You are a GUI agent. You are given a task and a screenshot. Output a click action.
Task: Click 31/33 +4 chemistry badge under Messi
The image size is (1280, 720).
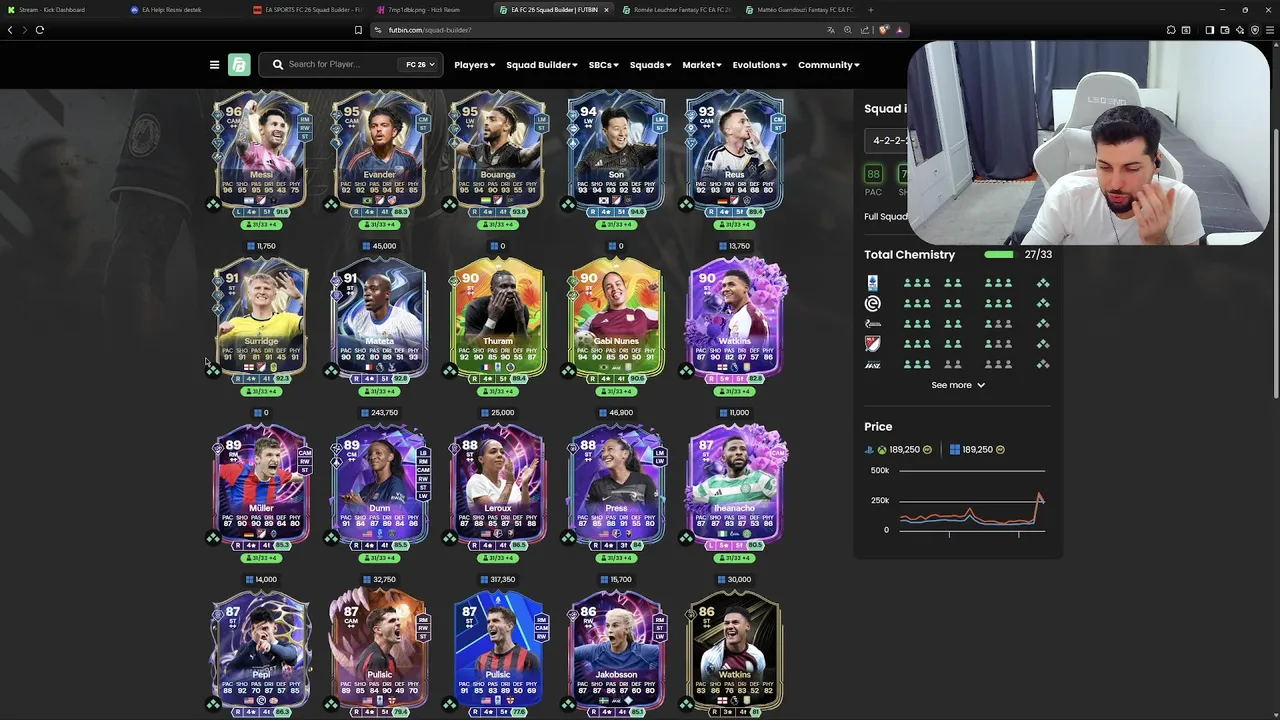(261, 224)
